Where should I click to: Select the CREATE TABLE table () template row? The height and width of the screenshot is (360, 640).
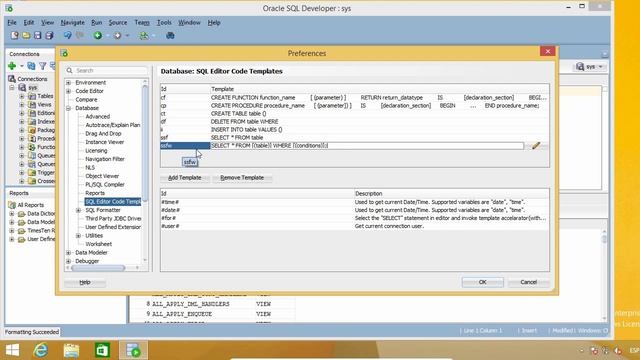coord(354,113)
